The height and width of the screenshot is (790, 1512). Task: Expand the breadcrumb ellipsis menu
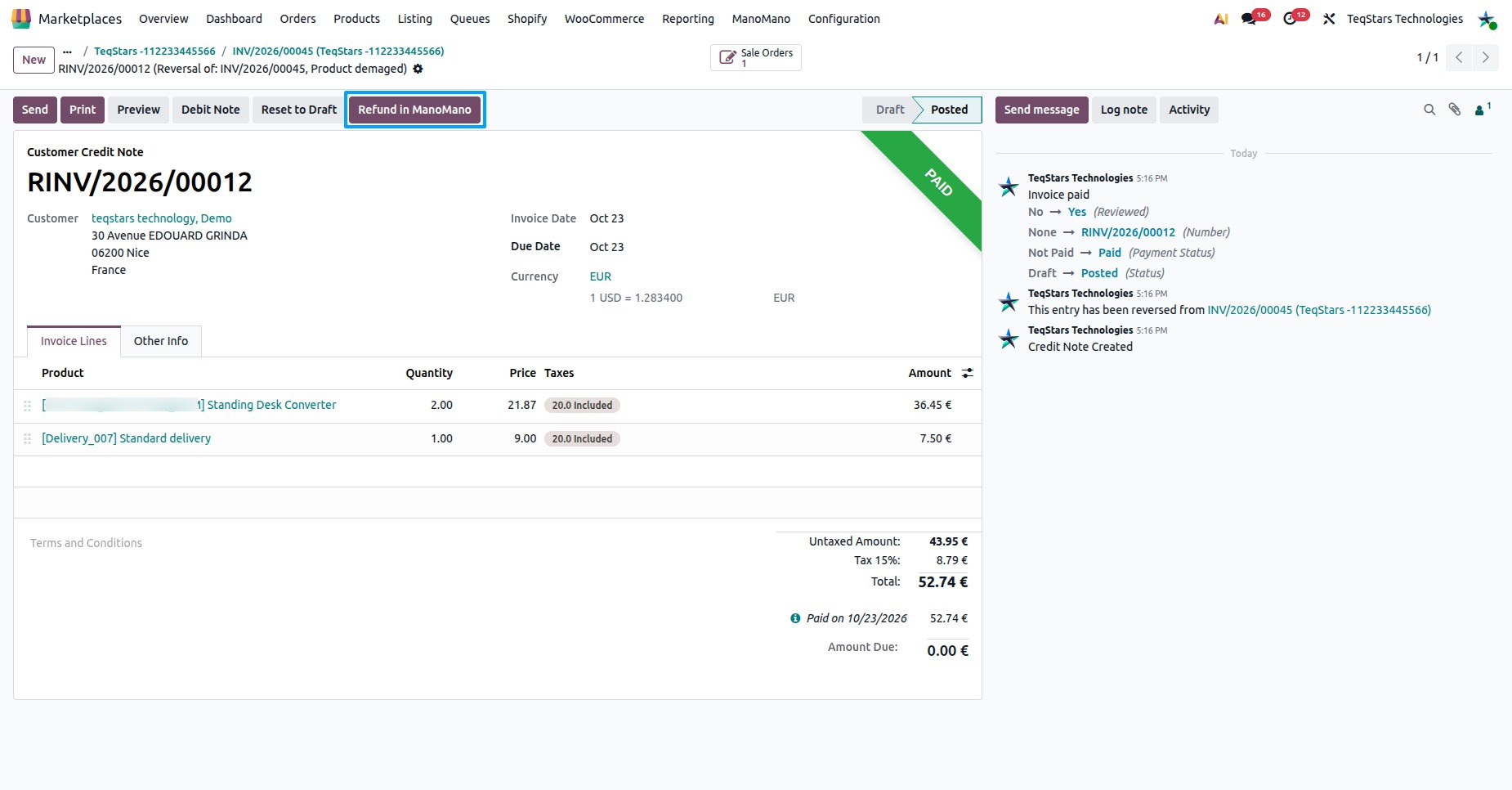(x=67, y=51)
